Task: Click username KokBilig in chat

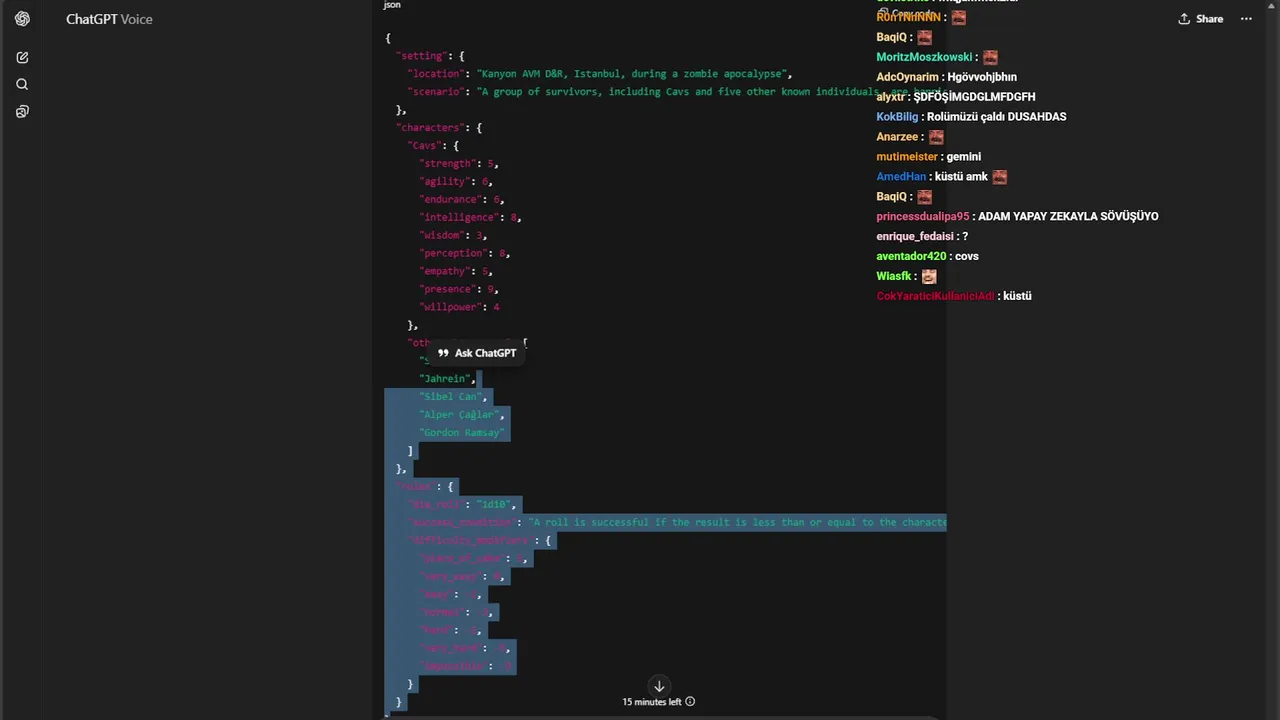Action: (897, 117)
